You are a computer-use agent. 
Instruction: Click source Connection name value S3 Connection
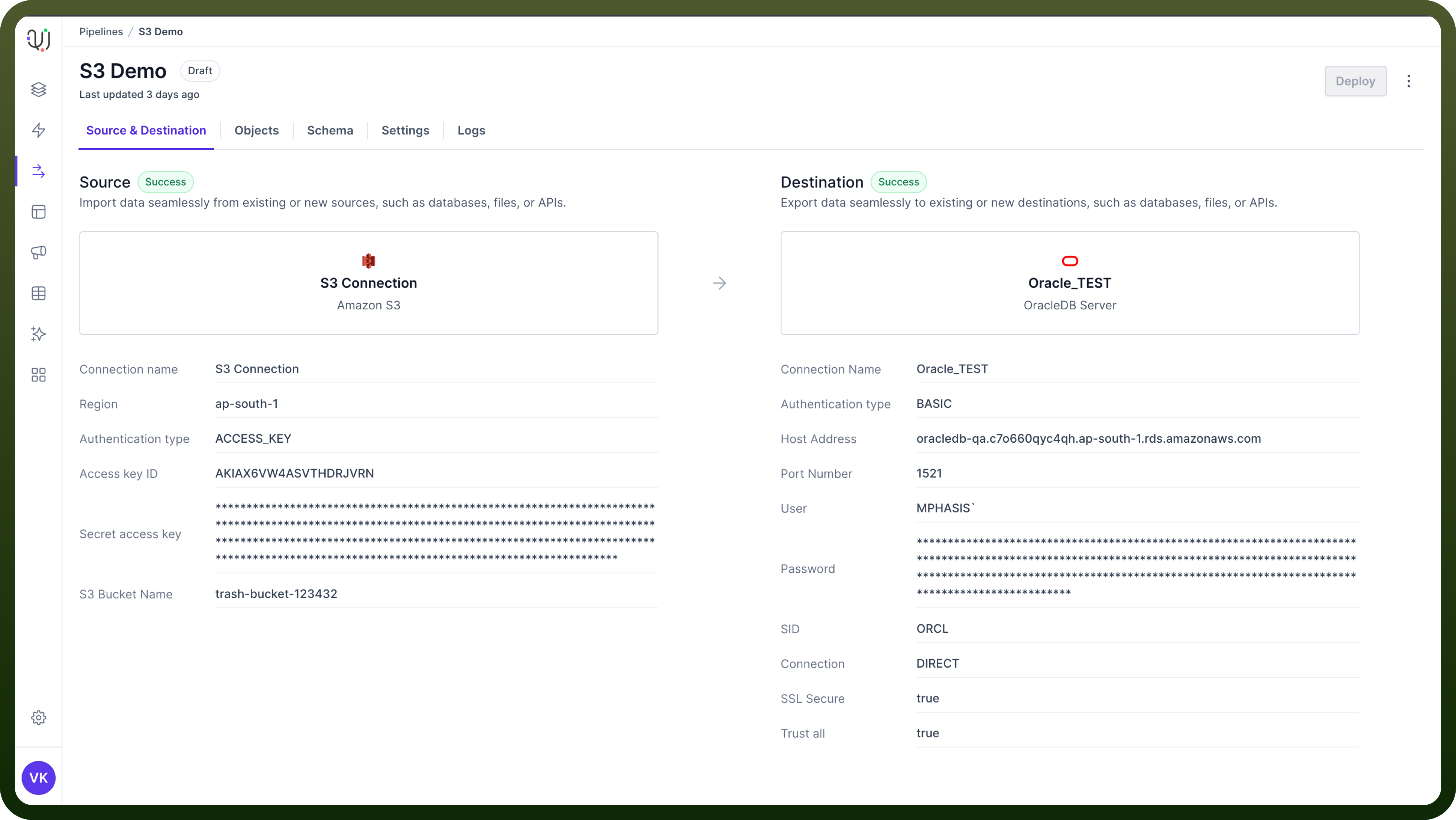tap(257, 369)
